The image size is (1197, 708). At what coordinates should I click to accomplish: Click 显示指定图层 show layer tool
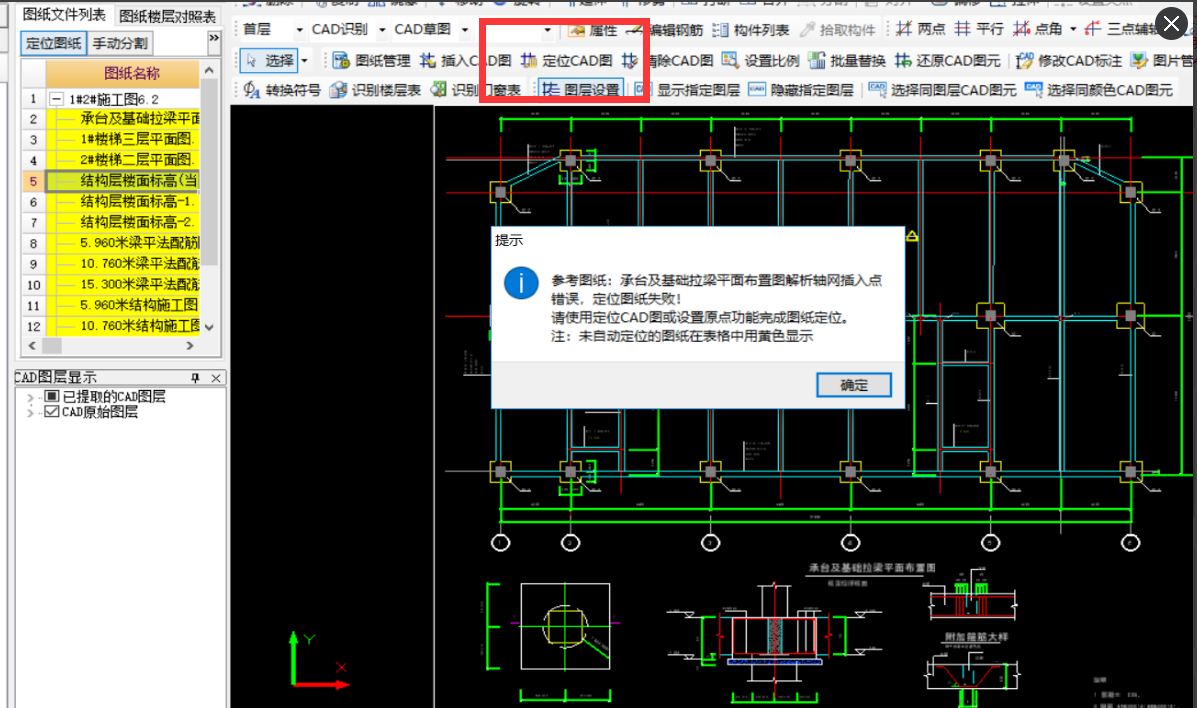tap(687, 90)
